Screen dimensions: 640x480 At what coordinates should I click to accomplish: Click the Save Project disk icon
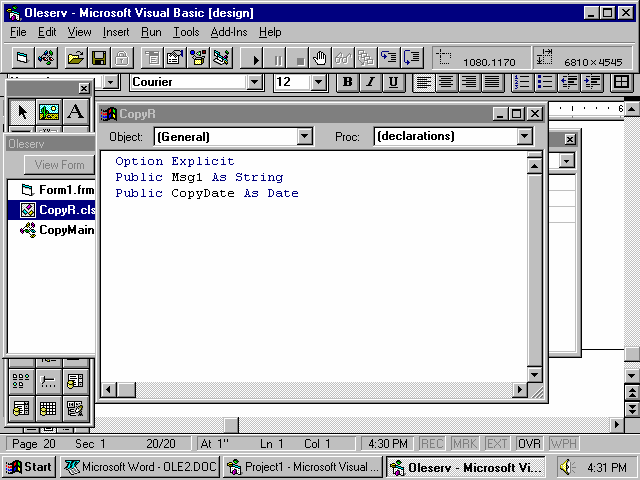tap(99, 58)
